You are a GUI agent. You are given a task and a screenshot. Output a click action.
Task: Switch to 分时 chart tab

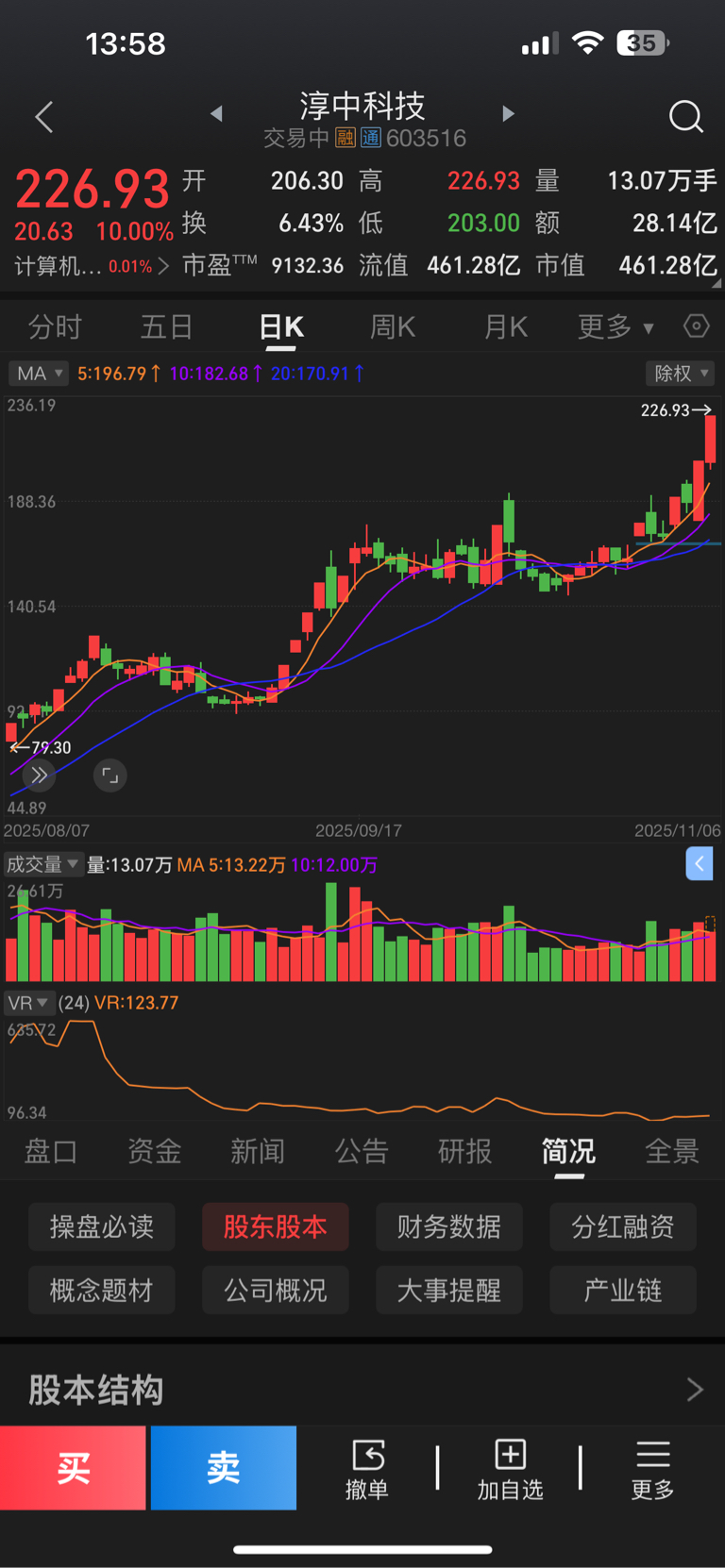pos(56,327)
